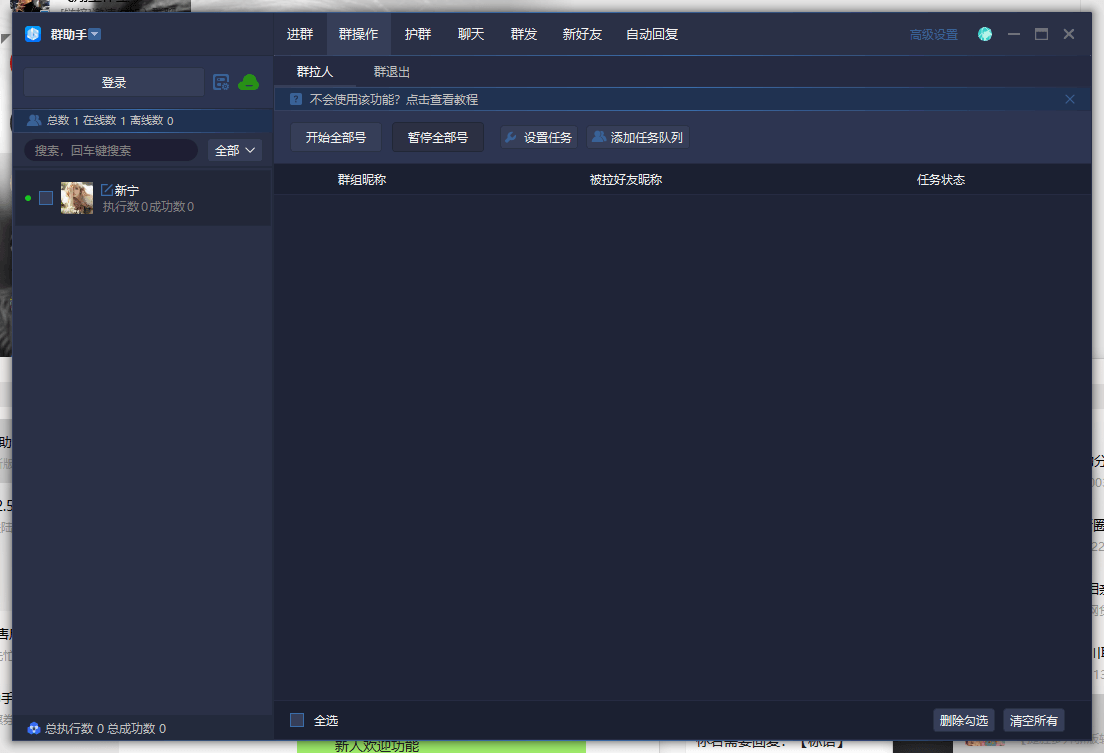Select 新宁's avatar thumbnail
This screenshot has width=1104, height=753.
[77, 198]
